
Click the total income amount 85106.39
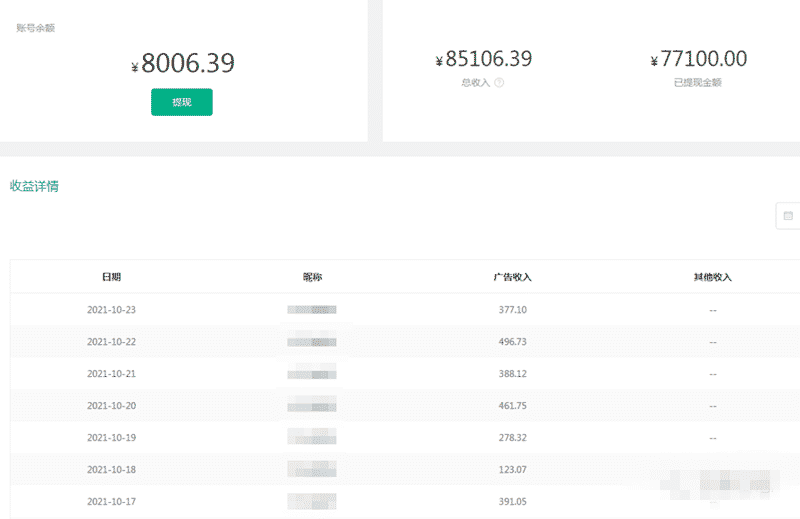tap(484, 59)
